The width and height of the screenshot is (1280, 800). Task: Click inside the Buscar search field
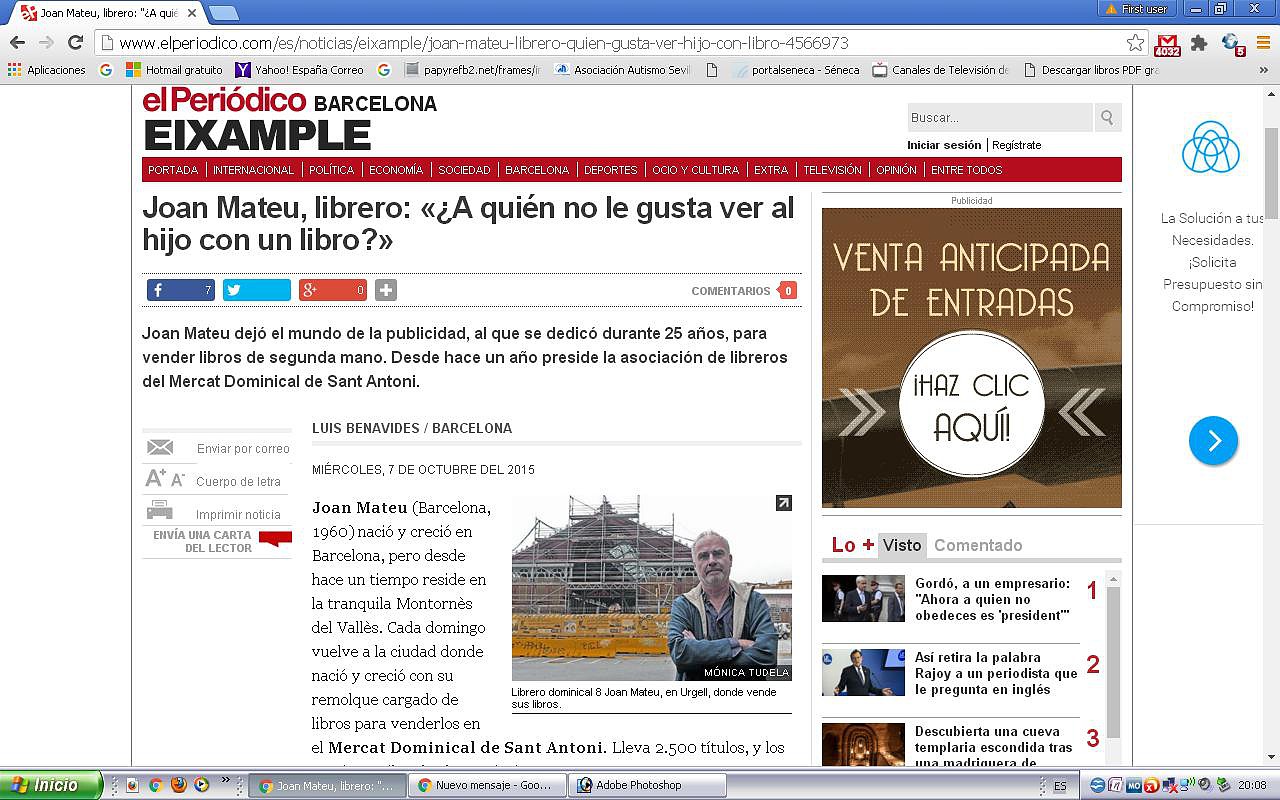999,117
